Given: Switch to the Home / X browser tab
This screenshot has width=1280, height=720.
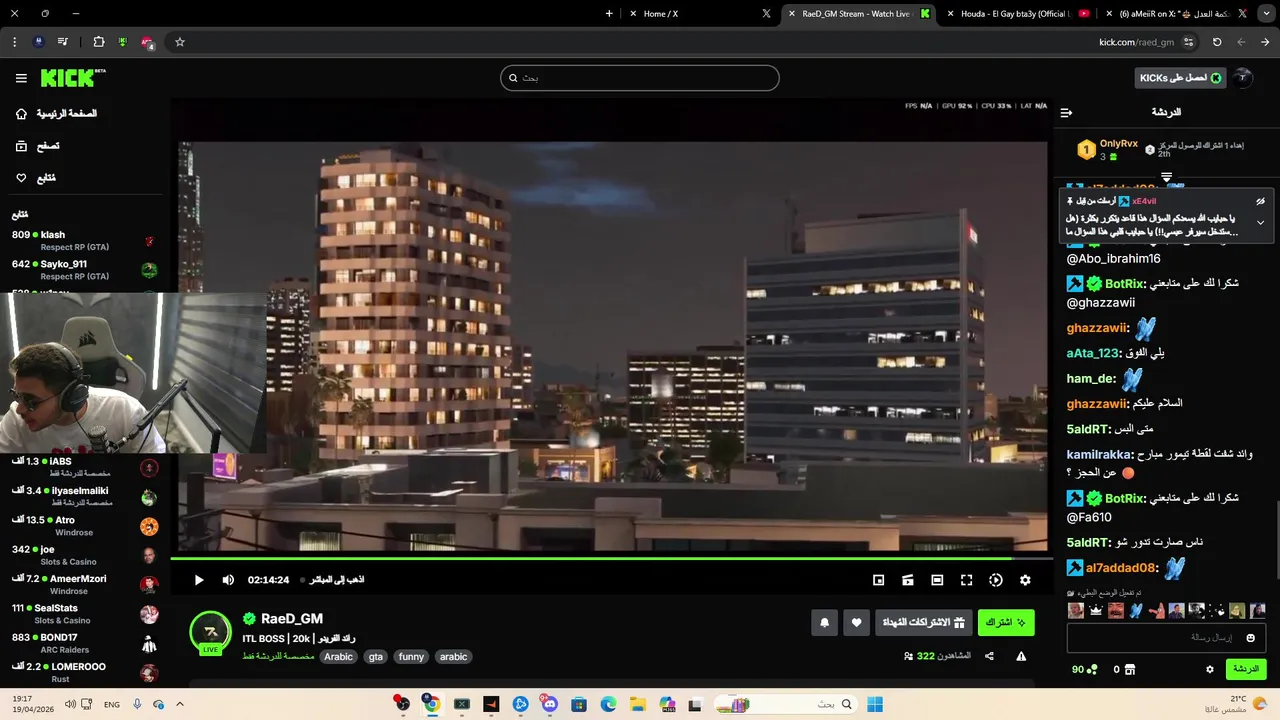Looking at the screenshot, I should pyautogui.click(x=700, y=14).
